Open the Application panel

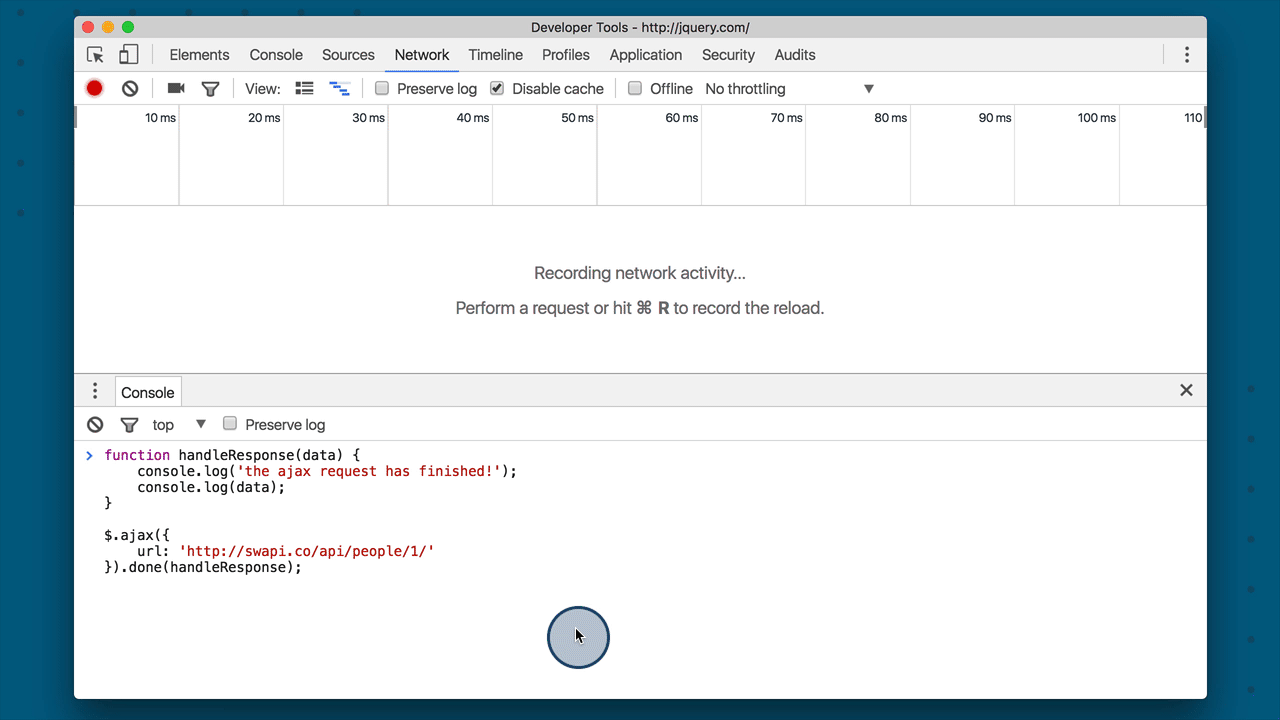645,55
